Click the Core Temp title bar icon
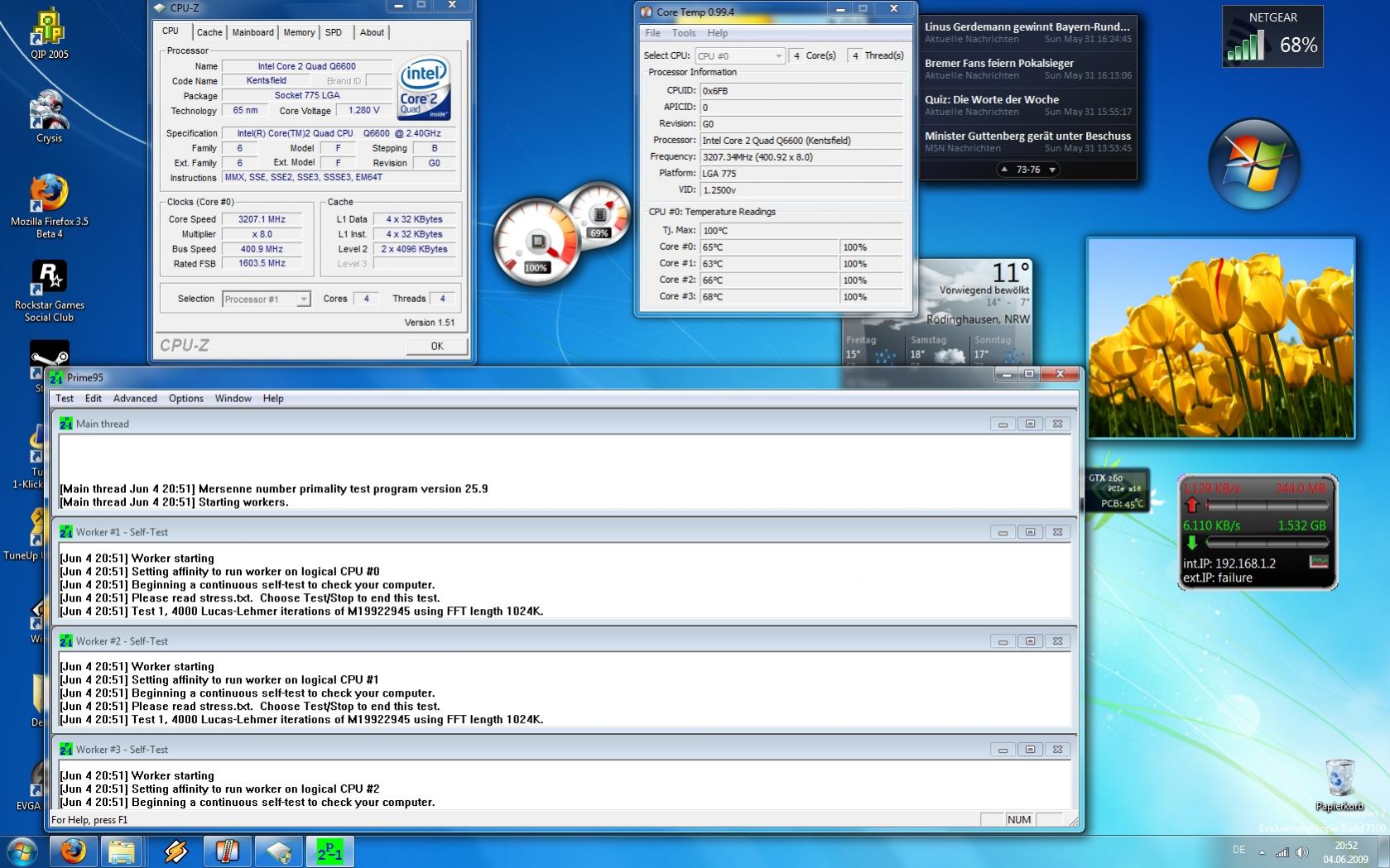1390x868 pixels. [x=647, y=12]
